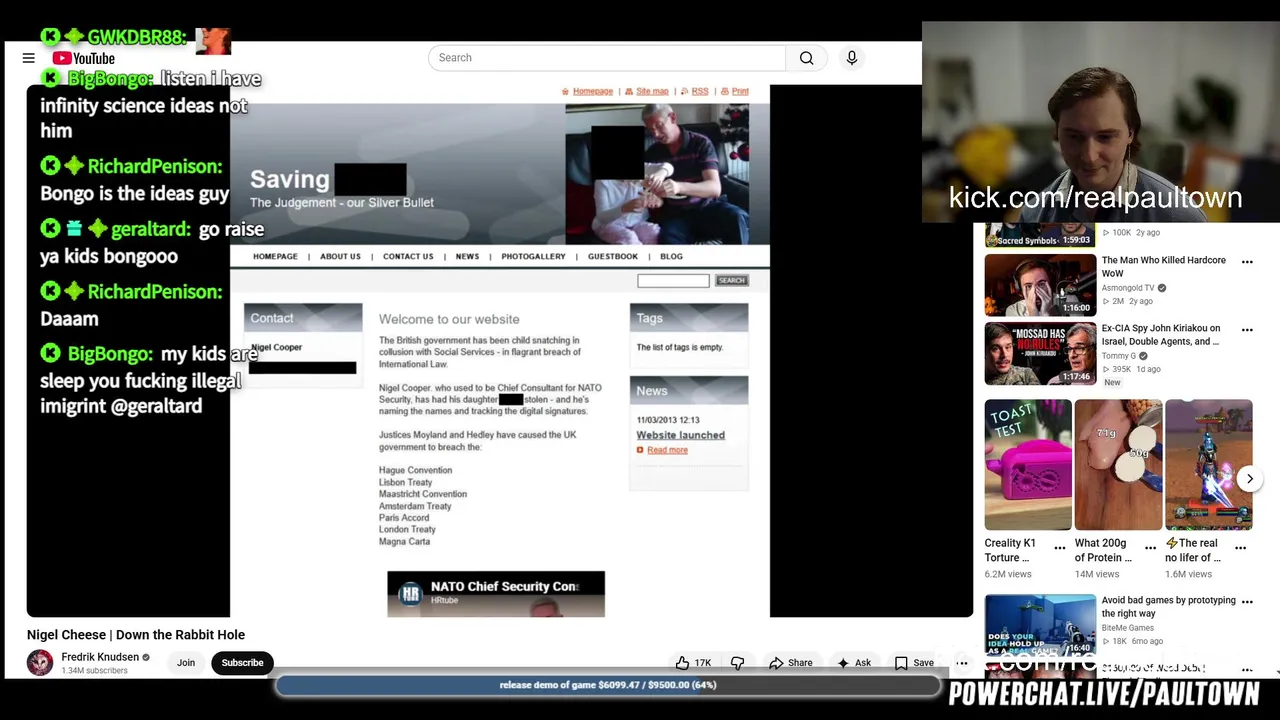1280x720 pixels.
Task: Open the YouTube hamburger guide menu
Action: click(x=28, y=58)
